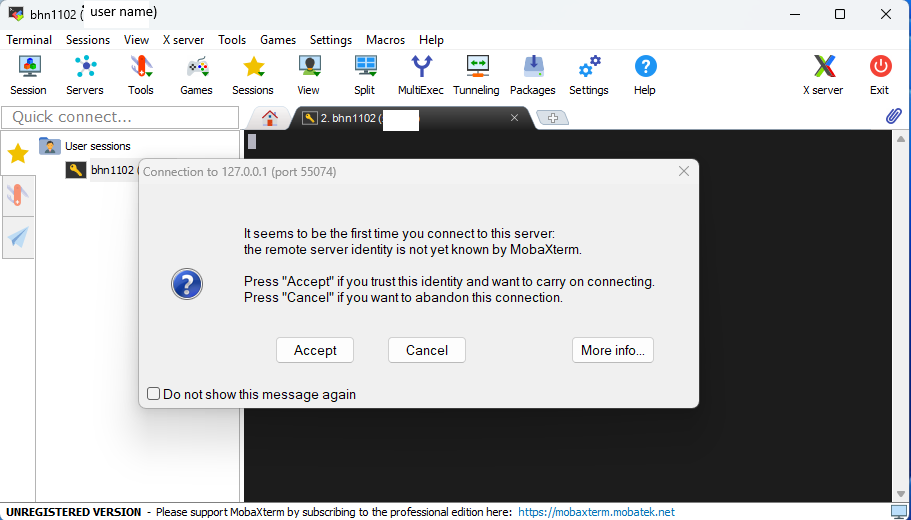This screenshot has width=911, height=520.
Task: Close the bhn1102 terminal tab
Action: tap(514, 118)
